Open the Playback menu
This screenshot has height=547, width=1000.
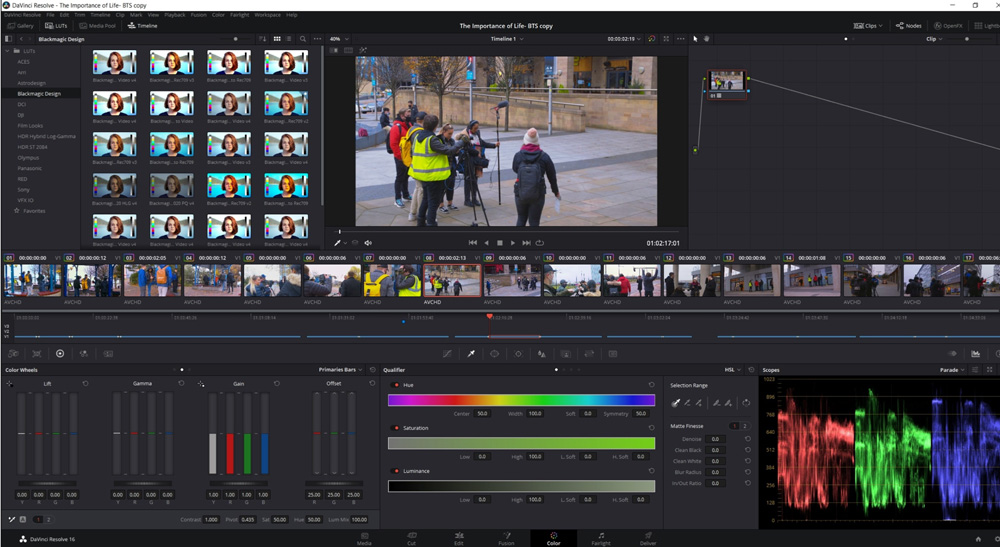tap(175, 15)
